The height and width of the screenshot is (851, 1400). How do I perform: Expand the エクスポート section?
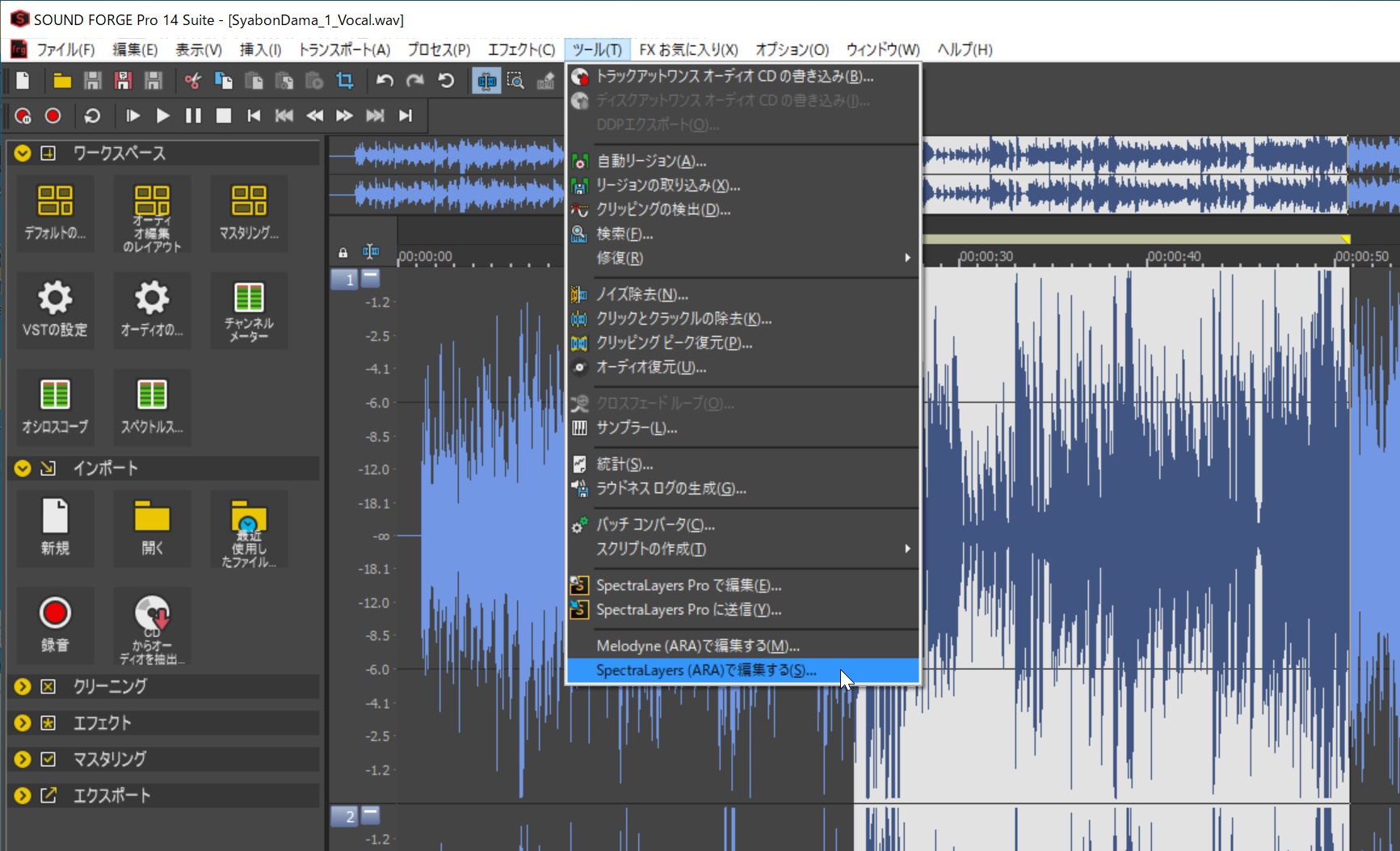pos(23,795)
